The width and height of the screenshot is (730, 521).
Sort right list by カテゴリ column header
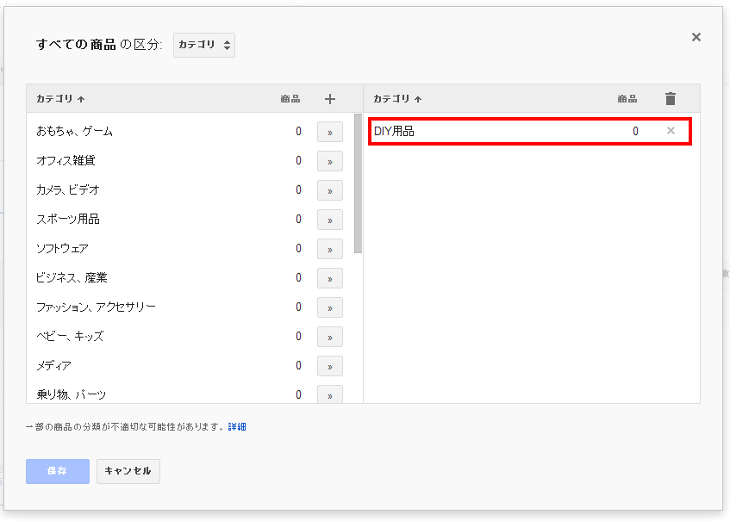coord(397,99)
